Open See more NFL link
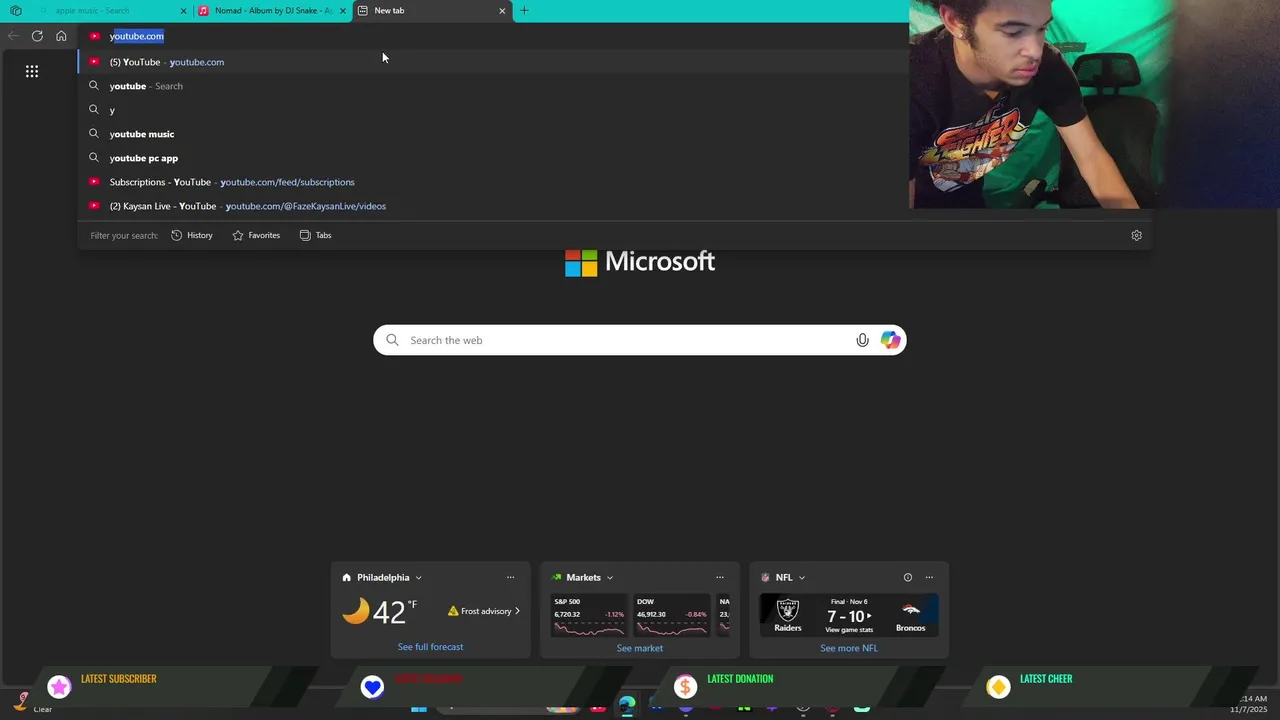Screen dimensions: 1280x720 (849, 648)
